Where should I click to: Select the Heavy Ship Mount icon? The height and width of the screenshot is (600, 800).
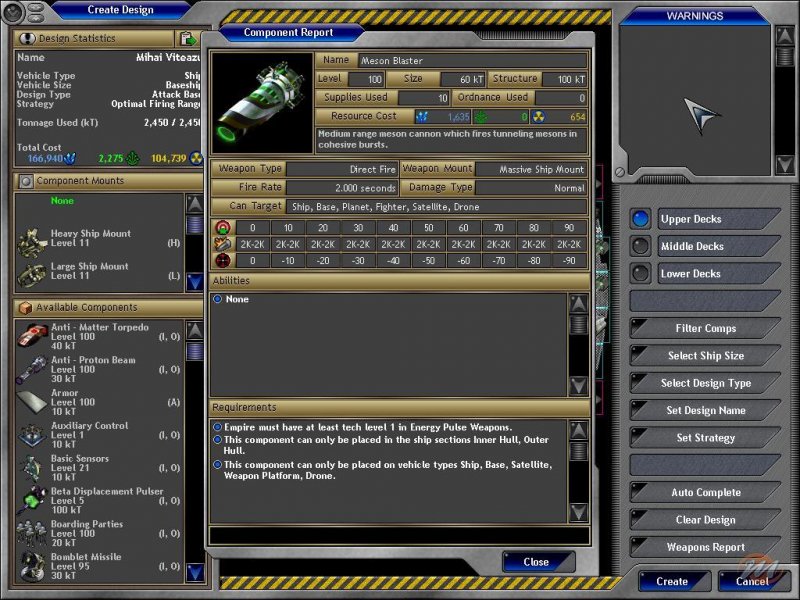[x=34, y=240]
